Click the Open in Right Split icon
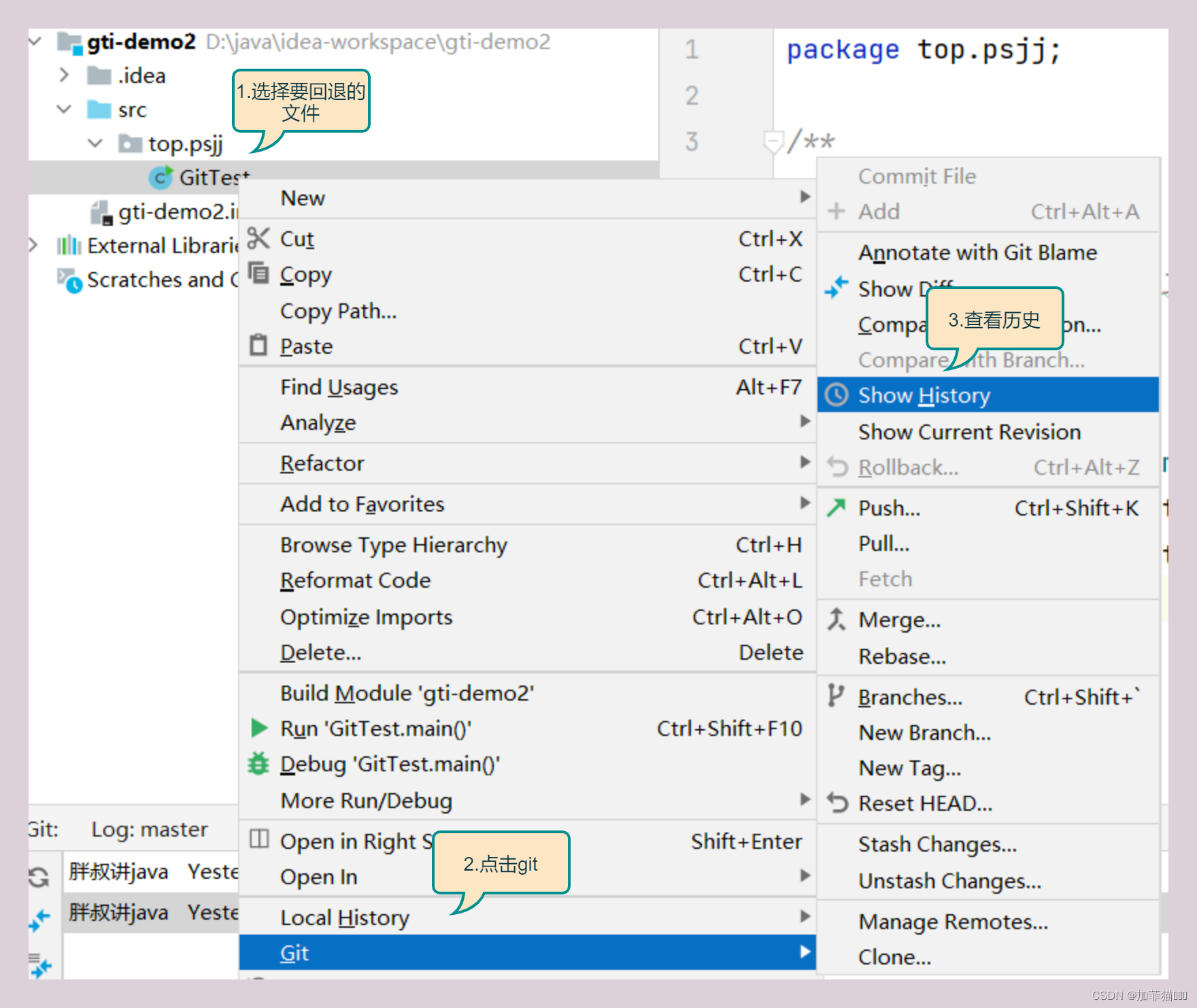The height and width of the screenshot is (1008, 1197). [x=259, y=839]
